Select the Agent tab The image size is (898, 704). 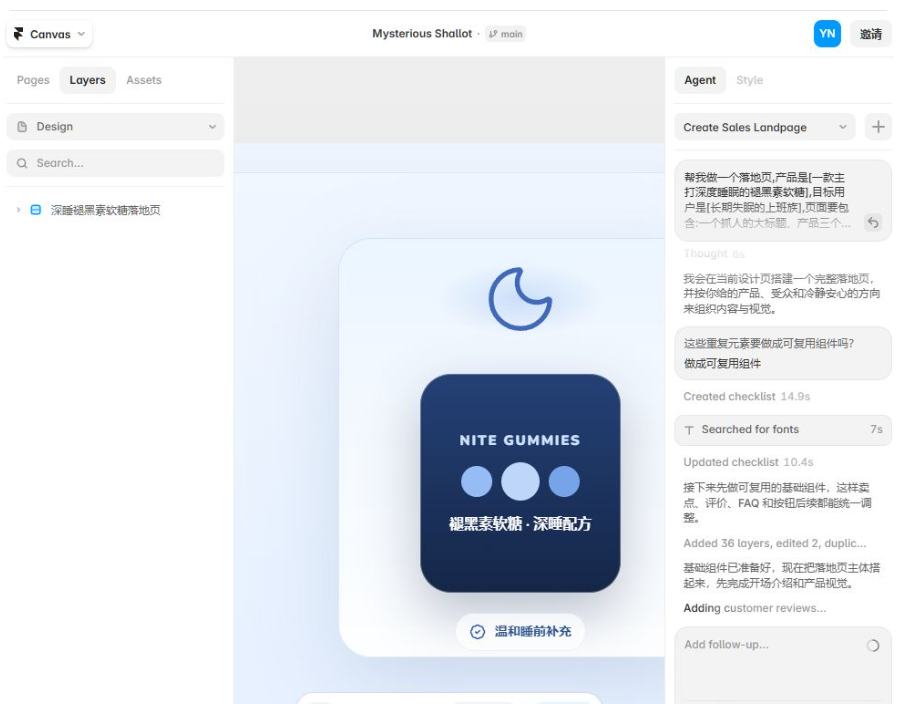click(700, 80)
